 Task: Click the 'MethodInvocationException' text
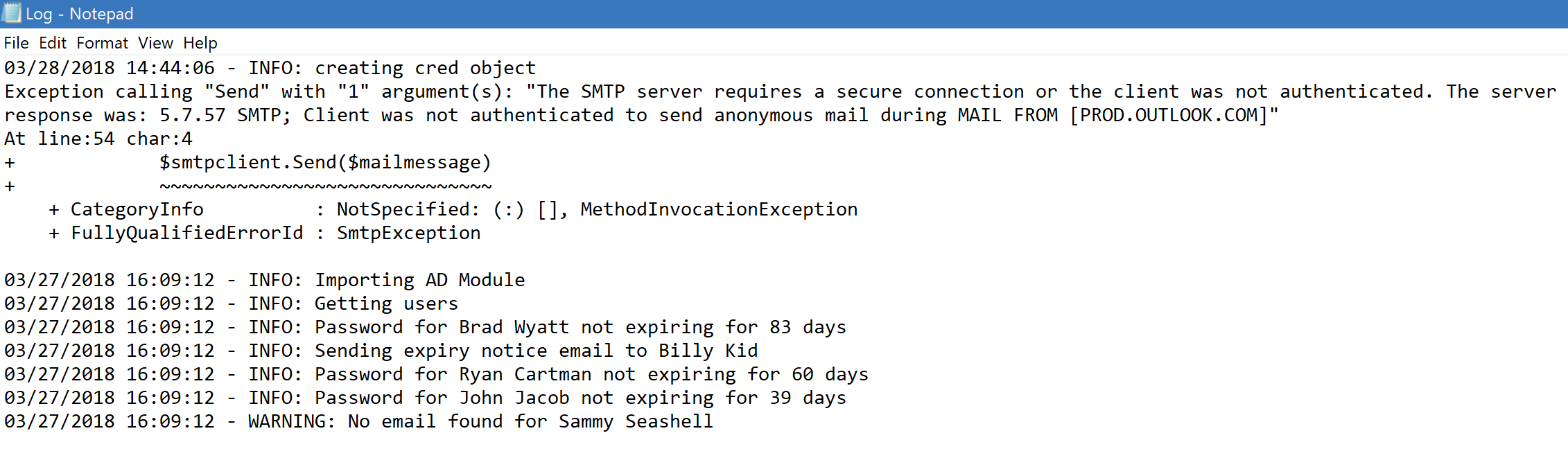pos(719,209)
